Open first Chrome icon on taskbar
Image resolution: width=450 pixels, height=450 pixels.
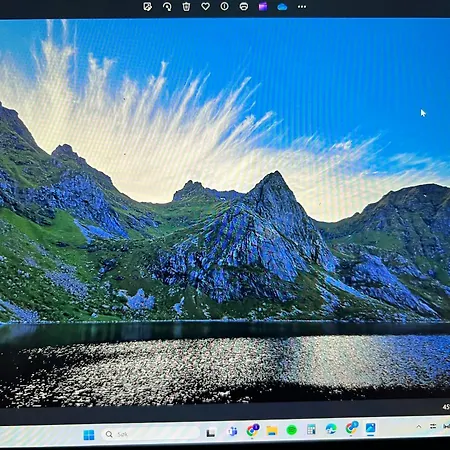pos(253,430)
